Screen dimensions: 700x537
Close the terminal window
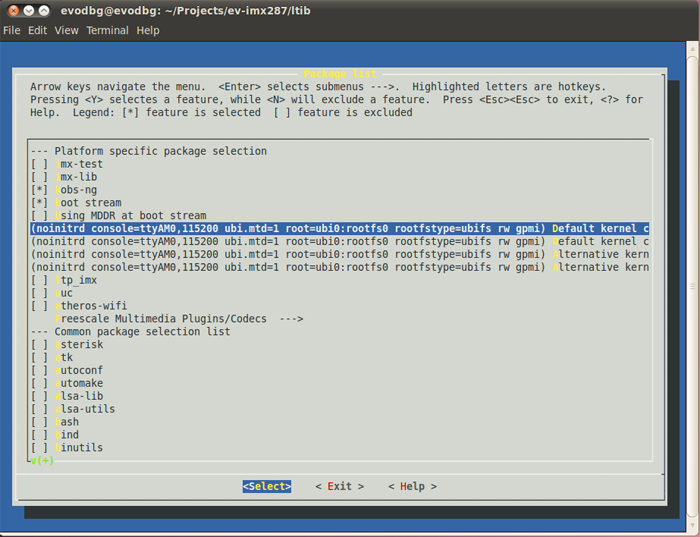tap(13, 10)
